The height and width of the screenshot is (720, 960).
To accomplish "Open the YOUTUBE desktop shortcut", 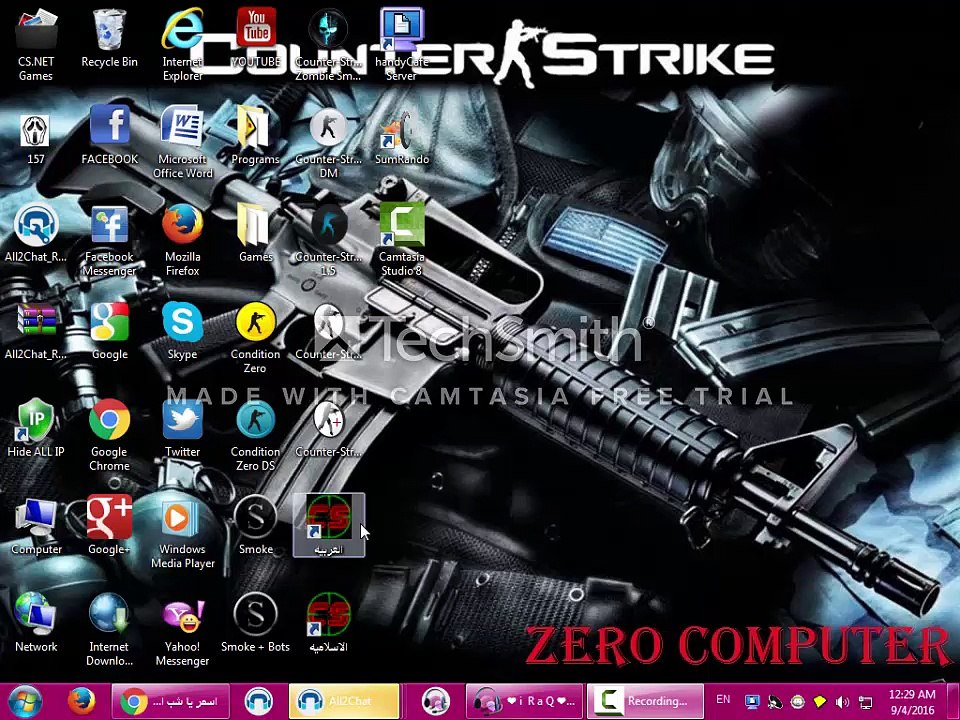I will 256,38.
